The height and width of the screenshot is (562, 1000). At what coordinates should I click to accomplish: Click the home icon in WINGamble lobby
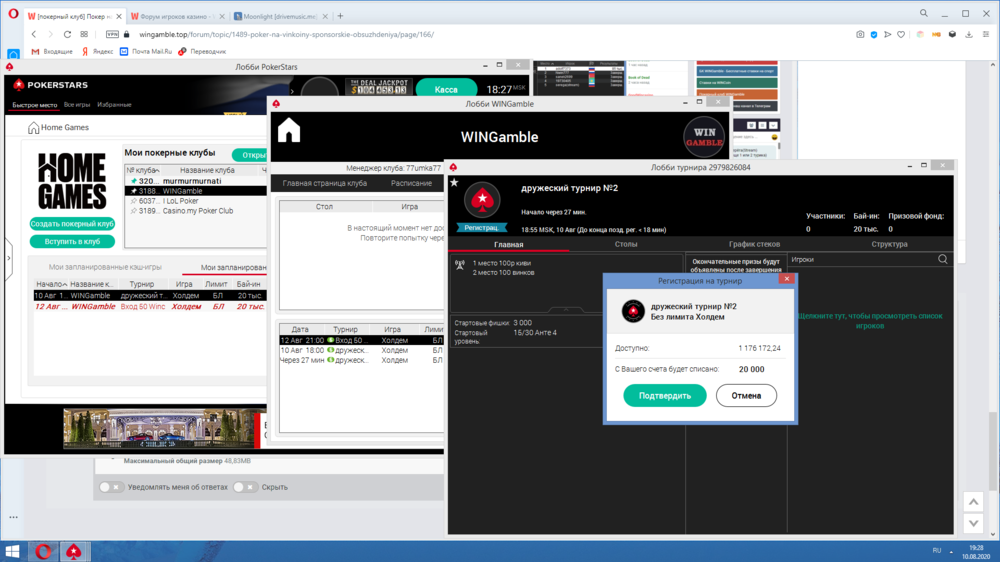coord(289,131)
